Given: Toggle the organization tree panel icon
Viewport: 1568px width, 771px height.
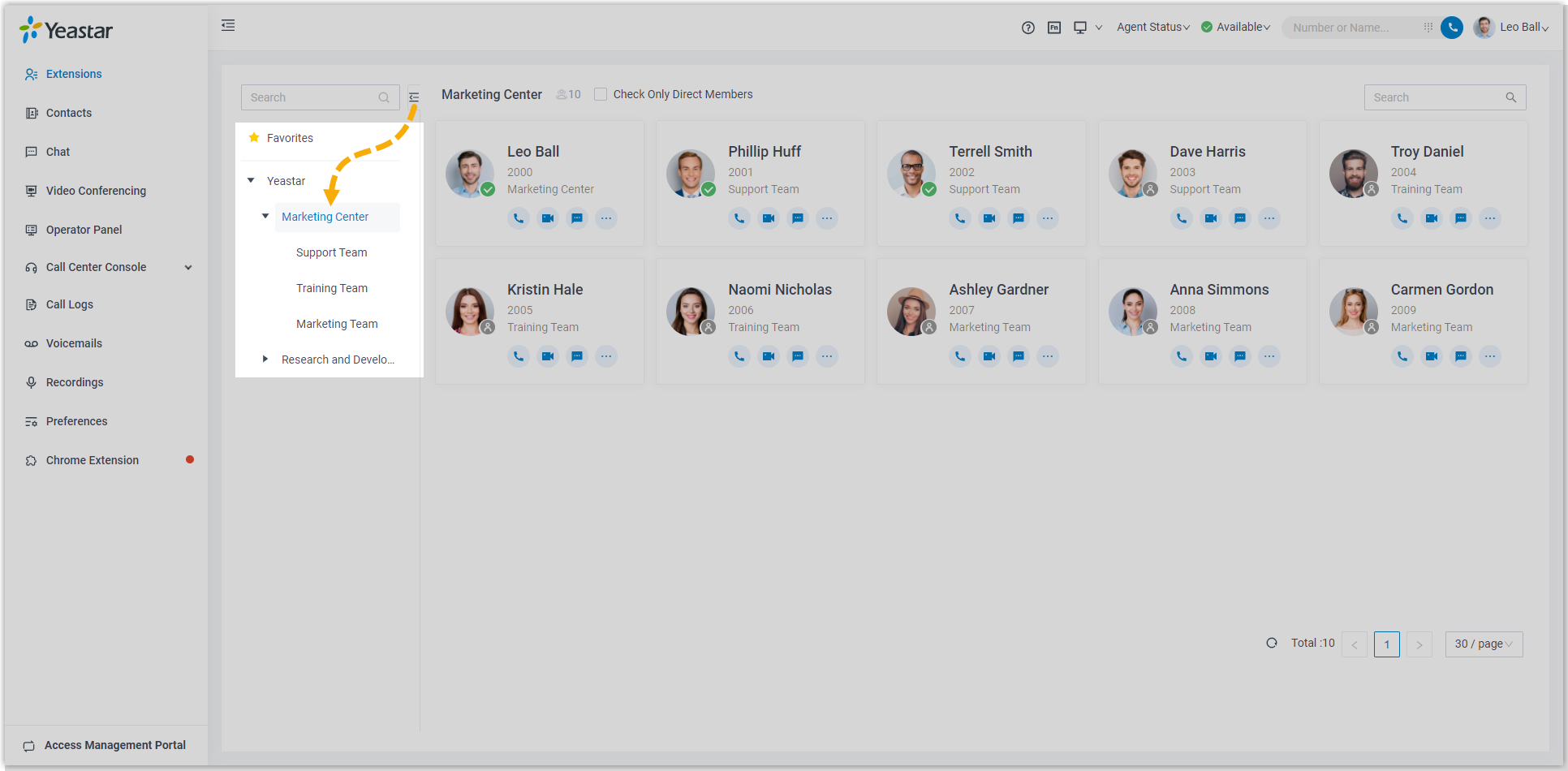Looking at the screenshot, I should [x=414, y=97].
